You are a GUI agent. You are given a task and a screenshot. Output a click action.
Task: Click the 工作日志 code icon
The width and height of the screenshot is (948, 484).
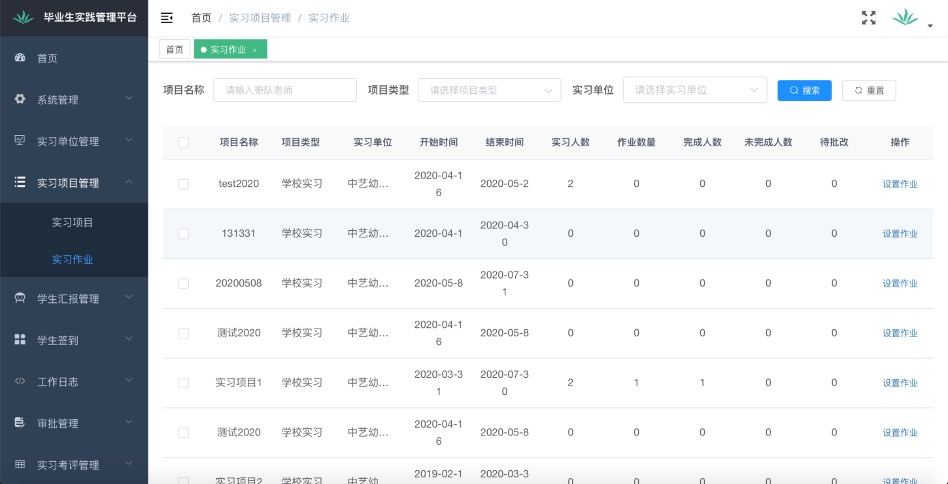[20, 381]
